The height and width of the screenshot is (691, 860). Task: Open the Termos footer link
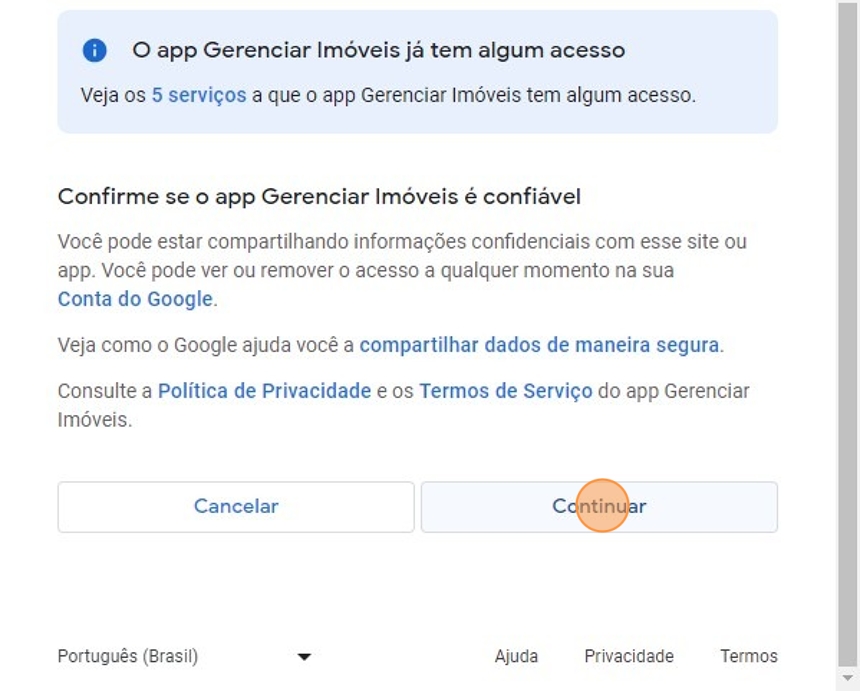click(x=749, y=657)
